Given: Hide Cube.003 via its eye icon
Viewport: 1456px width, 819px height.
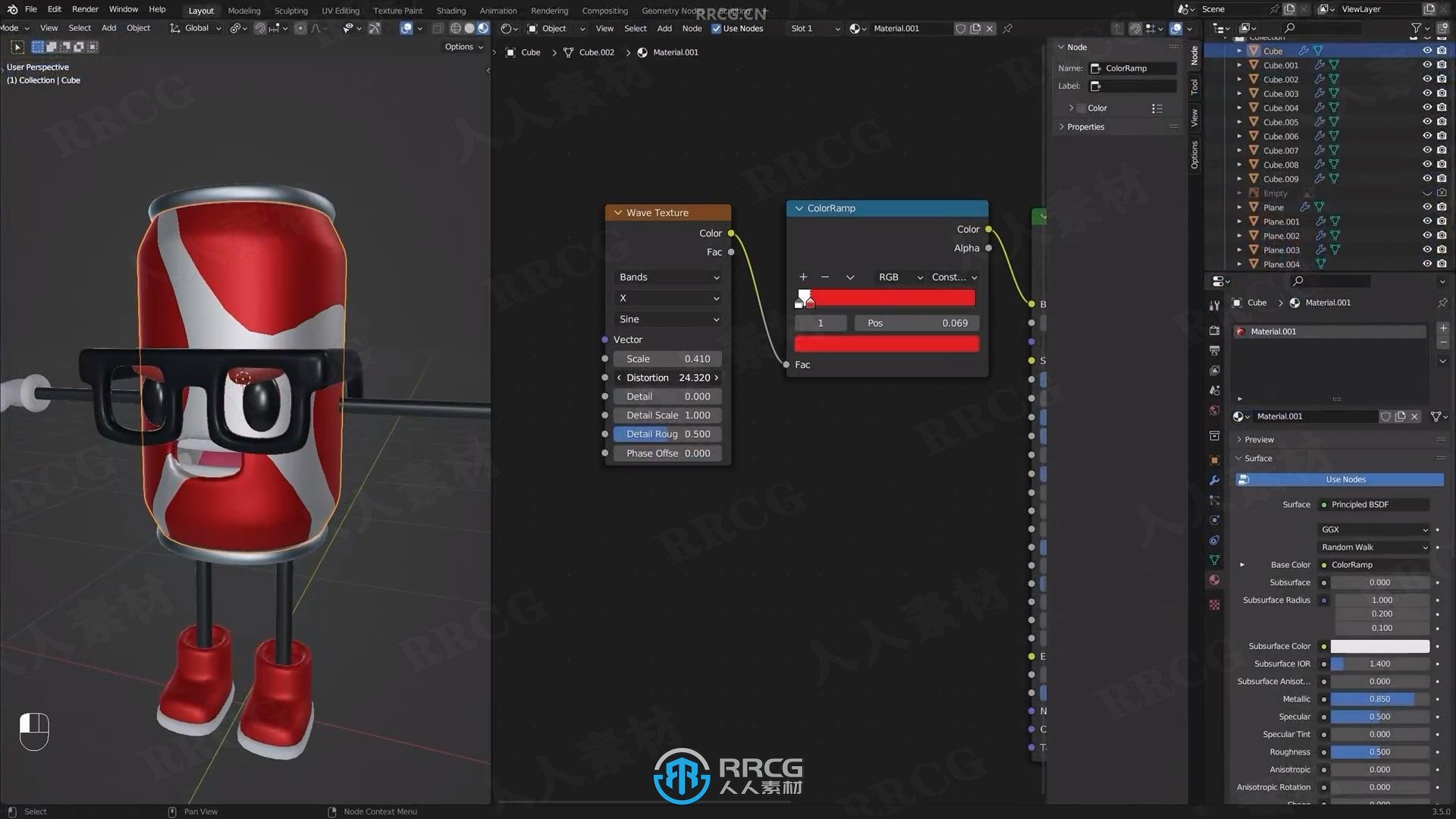Looking at the screenshot, I should click(x=1427, y=93).
